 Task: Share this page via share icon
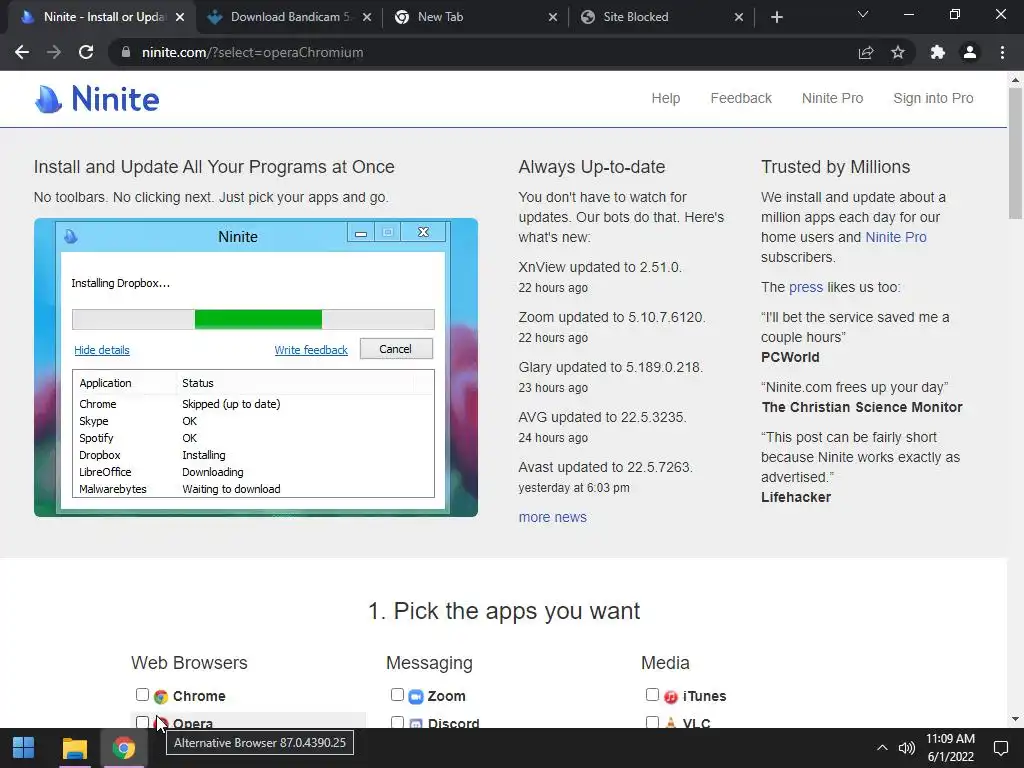pos(866,52)
